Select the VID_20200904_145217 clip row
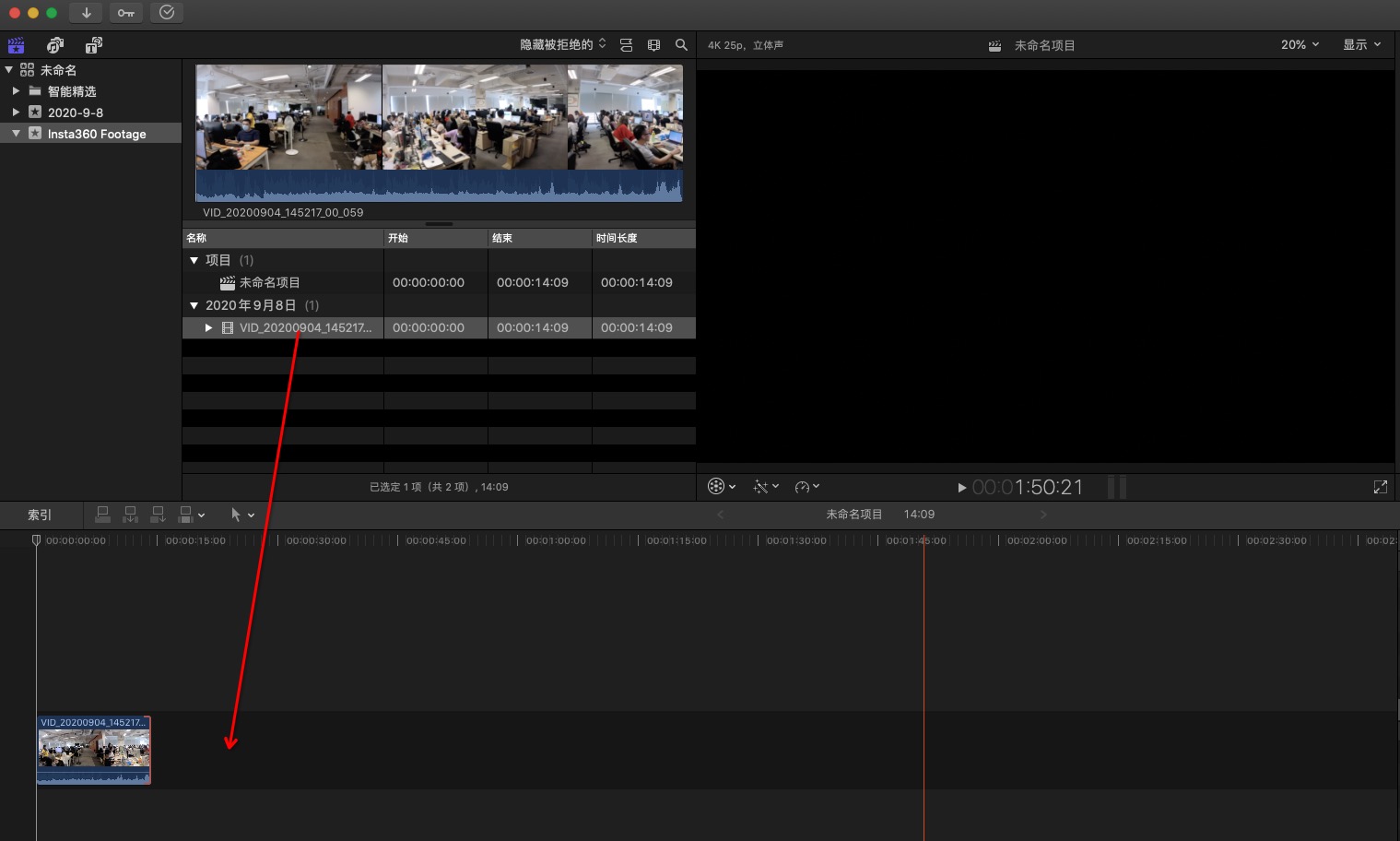The height and width of the screenshot is (841, 1400). pyautogui.click(x=439, y=327)
